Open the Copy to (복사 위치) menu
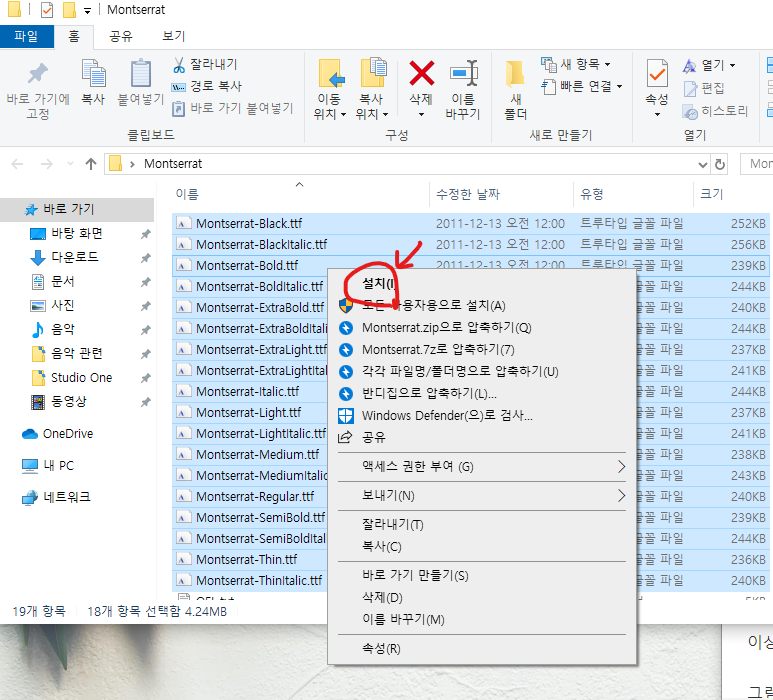Screen dimensions: 773x700 (x=372, y=90)
